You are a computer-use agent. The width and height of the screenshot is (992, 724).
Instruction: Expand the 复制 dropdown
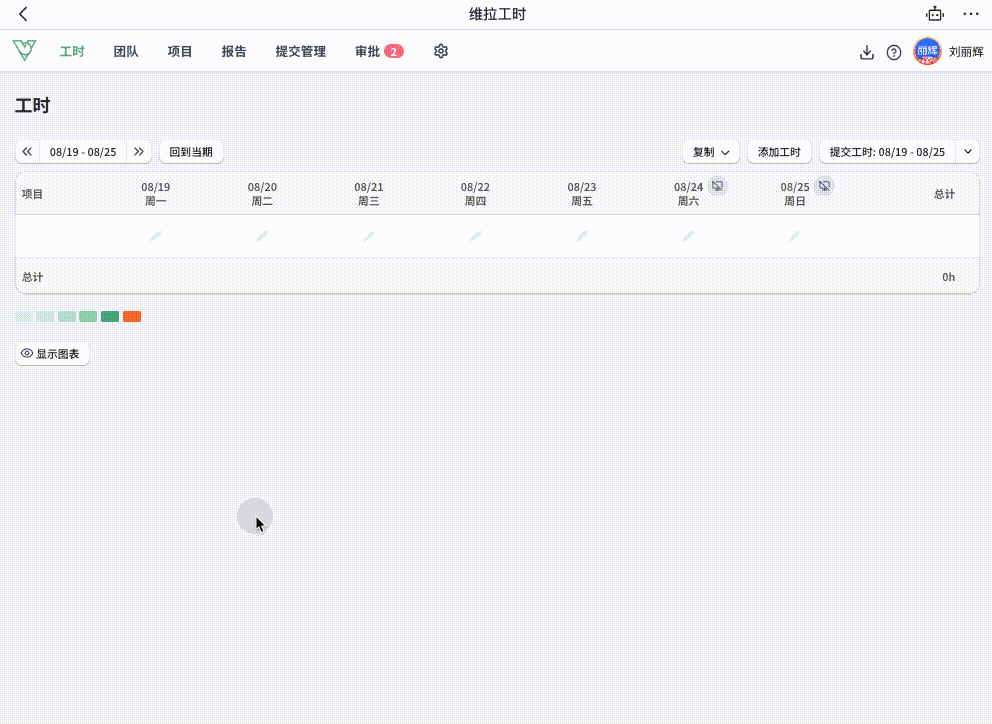[710, 152]
